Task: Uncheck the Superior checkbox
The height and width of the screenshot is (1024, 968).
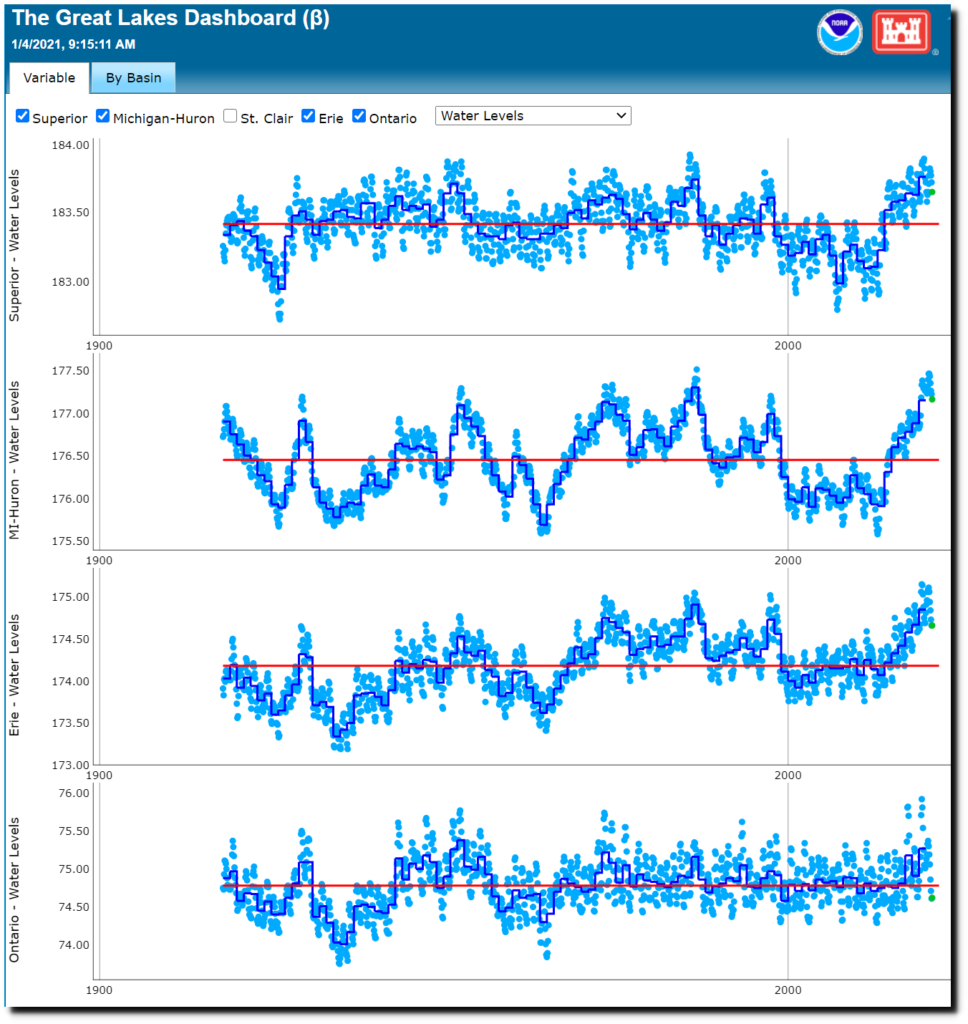Action: click(x=23, y=116)
